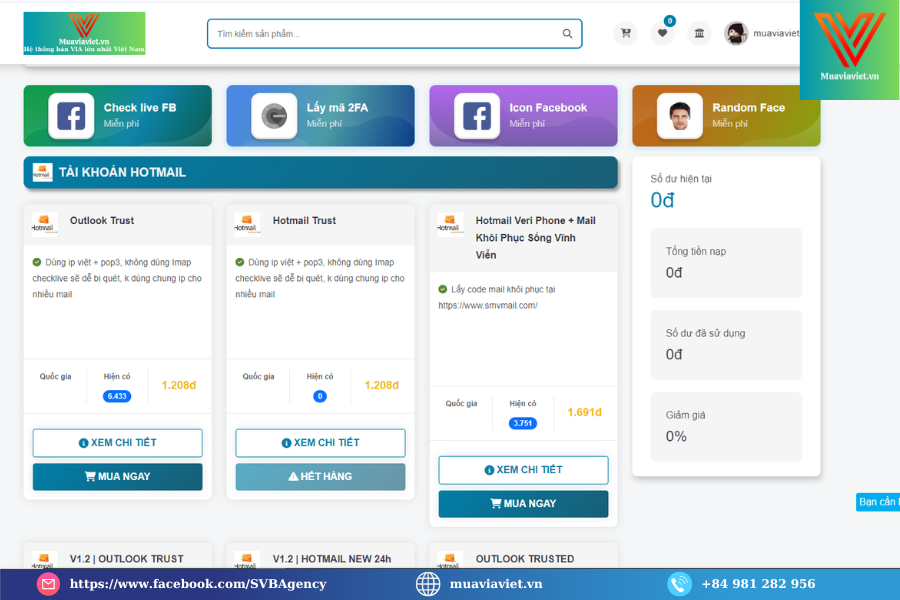The height and width of the screenshot is (600, 900).
Task: Click XEM CHI TIẾT for Hotmail Veri Phone
Action: pos(523,470)
